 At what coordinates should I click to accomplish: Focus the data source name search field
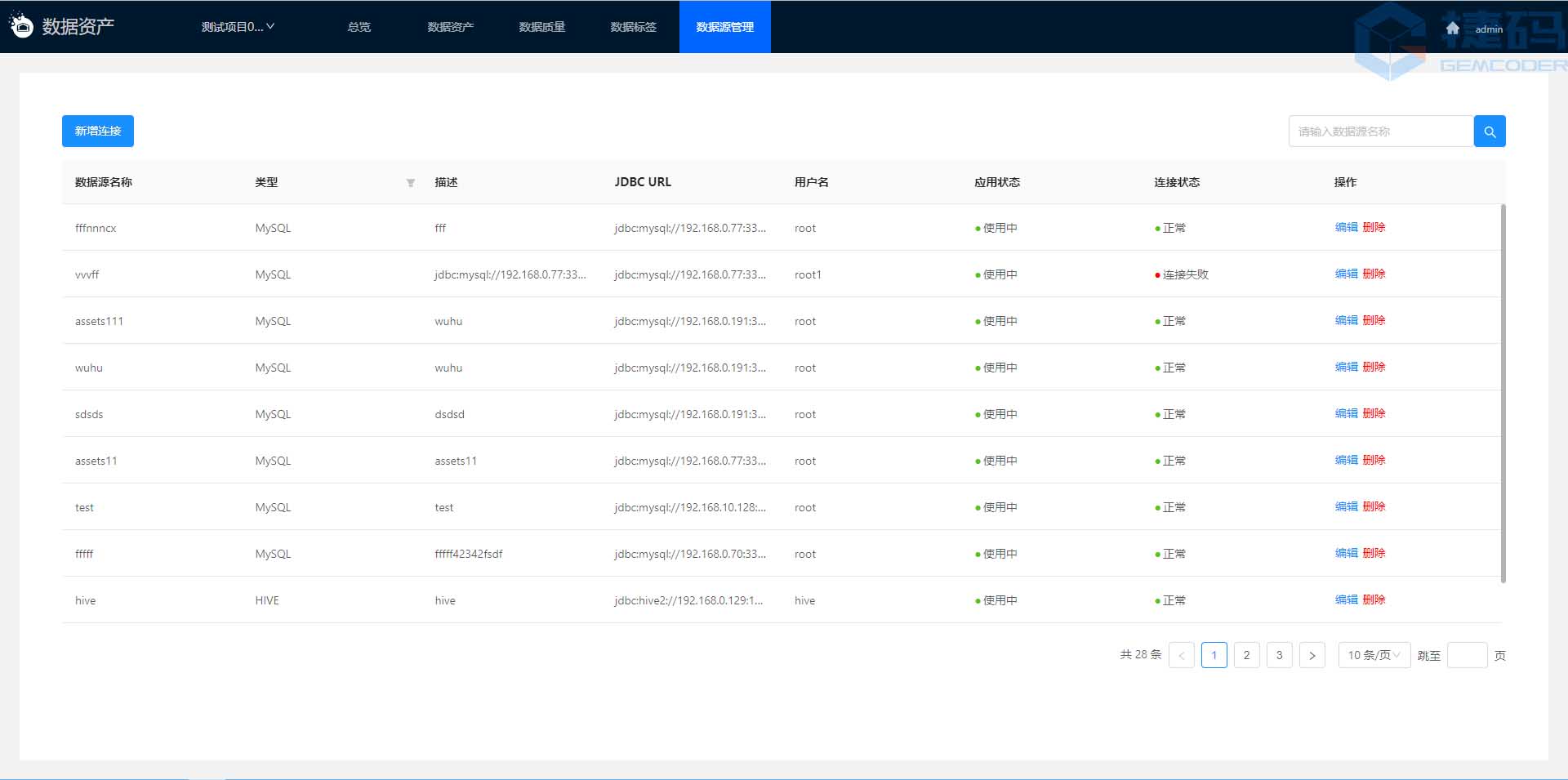(x=1381, y=131)
